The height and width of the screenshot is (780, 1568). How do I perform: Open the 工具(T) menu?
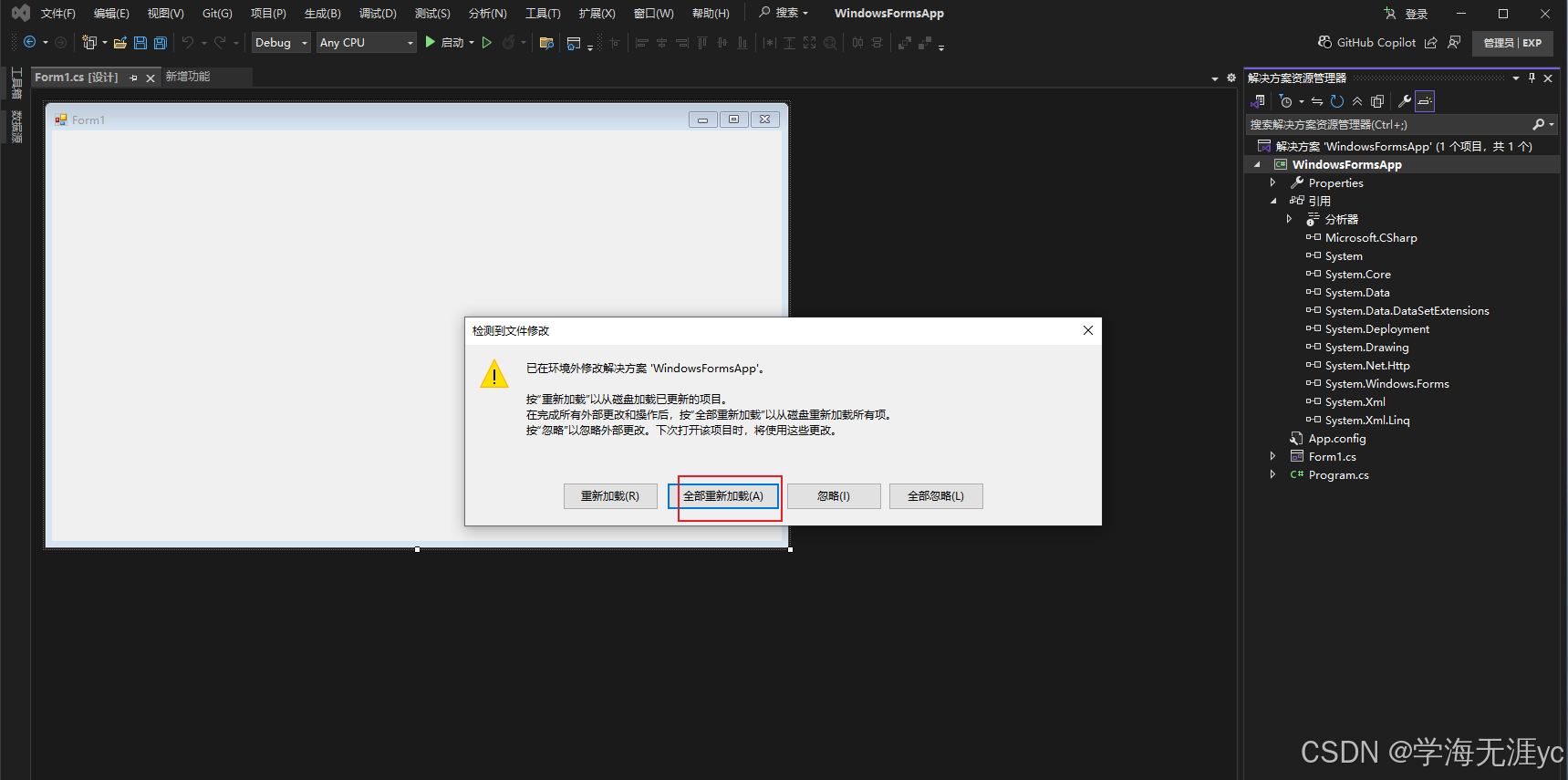[543, 13]
